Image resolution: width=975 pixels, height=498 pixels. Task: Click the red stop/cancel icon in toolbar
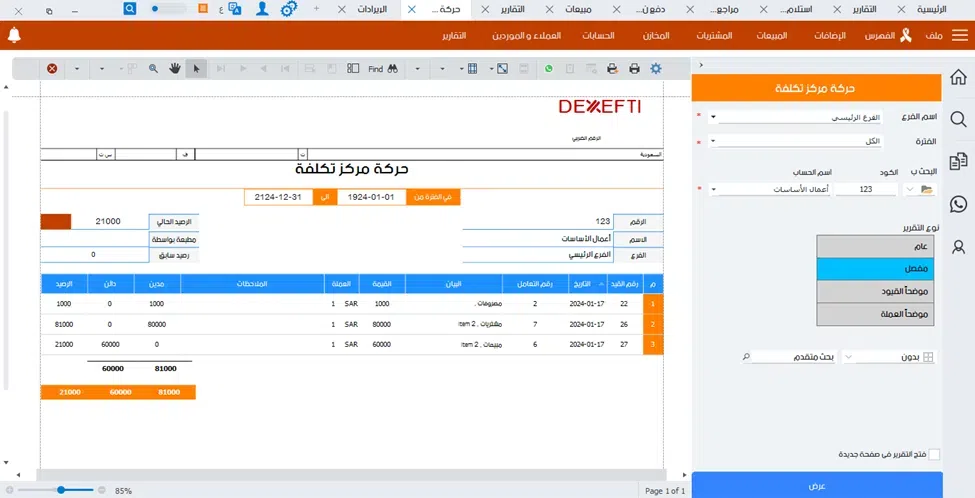click(x=51, y=69)
